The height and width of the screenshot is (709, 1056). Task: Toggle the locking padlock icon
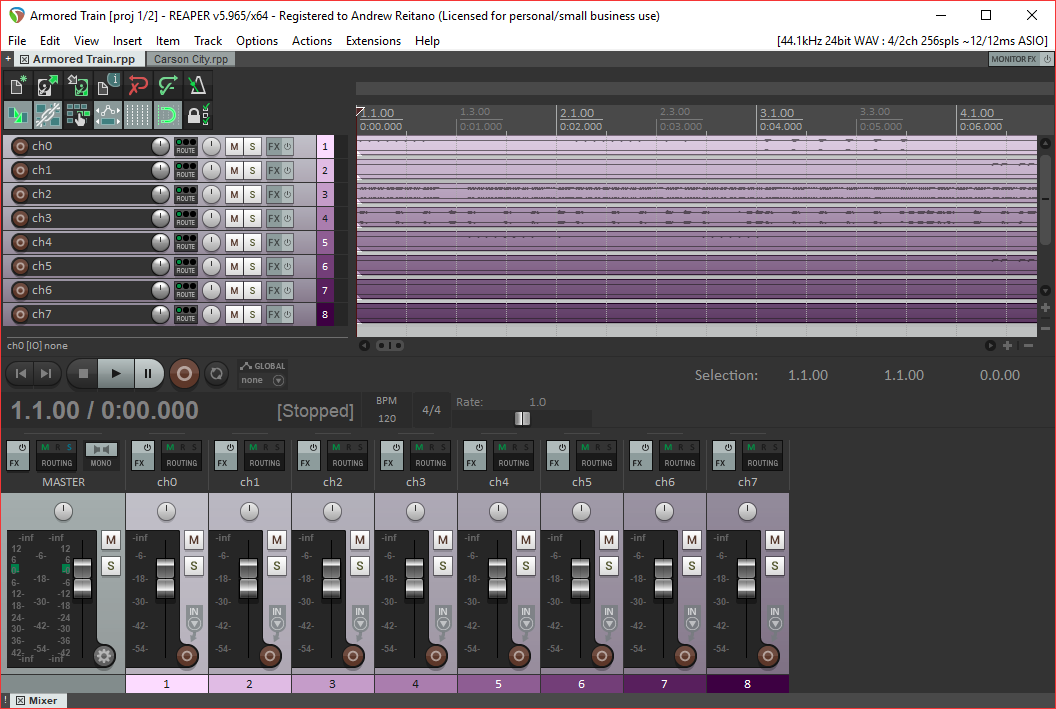pyautogui.click(x=196, y=115)
